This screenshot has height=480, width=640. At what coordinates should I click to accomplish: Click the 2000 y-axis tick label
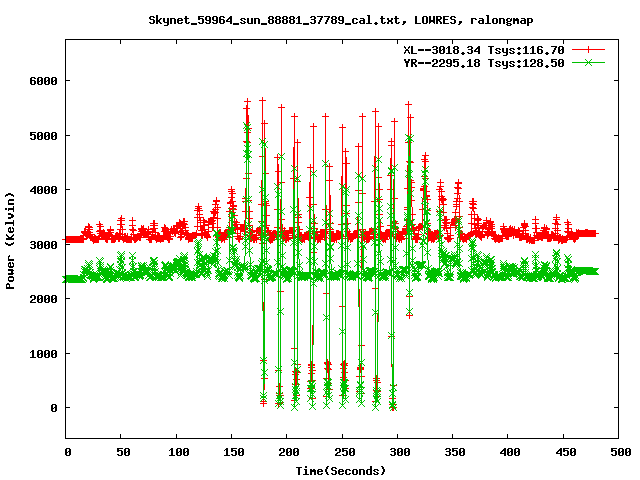coord(43,299)
